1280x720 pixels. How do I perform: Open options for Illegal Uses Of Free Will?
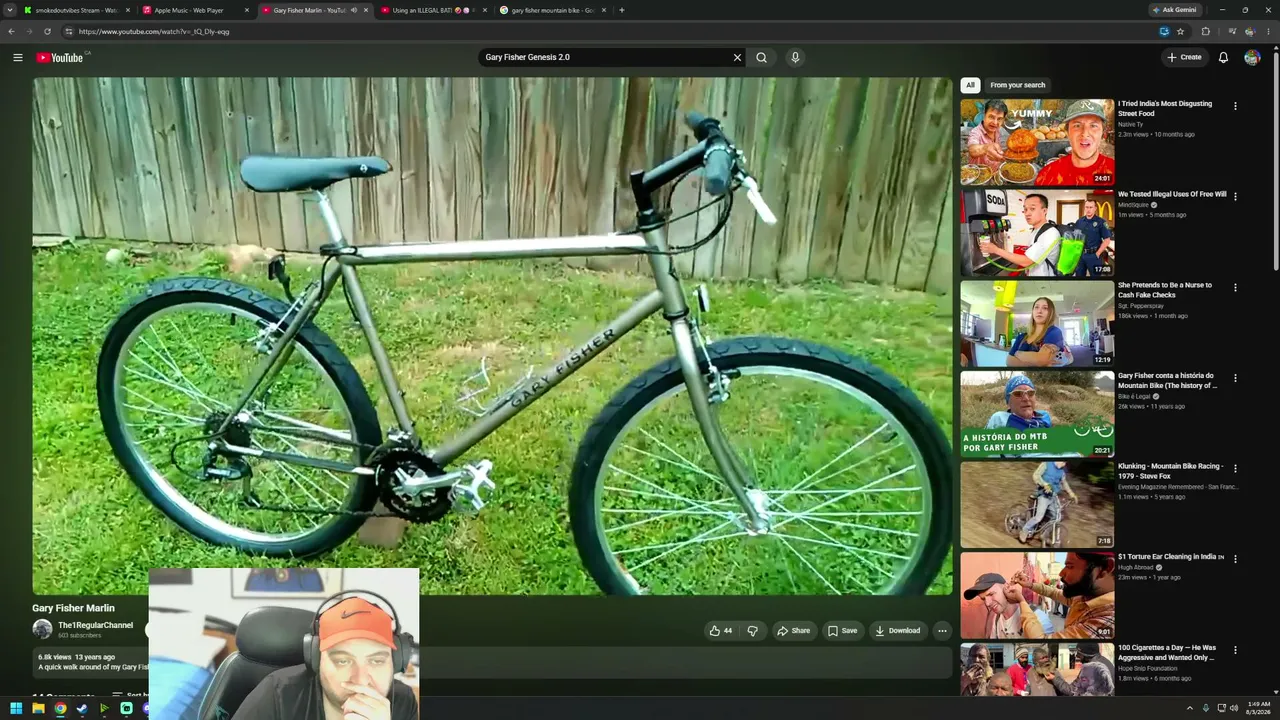coord(1235,196)
